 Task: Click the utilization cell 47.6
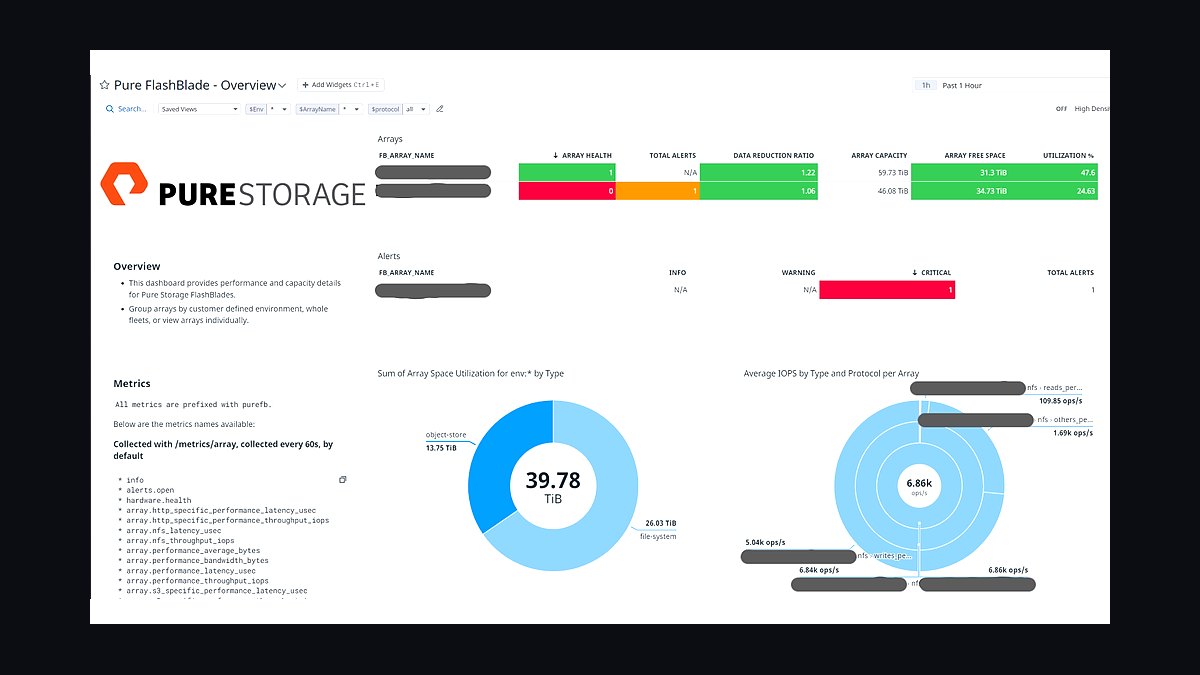pyautogui.click(x=1054, y=173)
